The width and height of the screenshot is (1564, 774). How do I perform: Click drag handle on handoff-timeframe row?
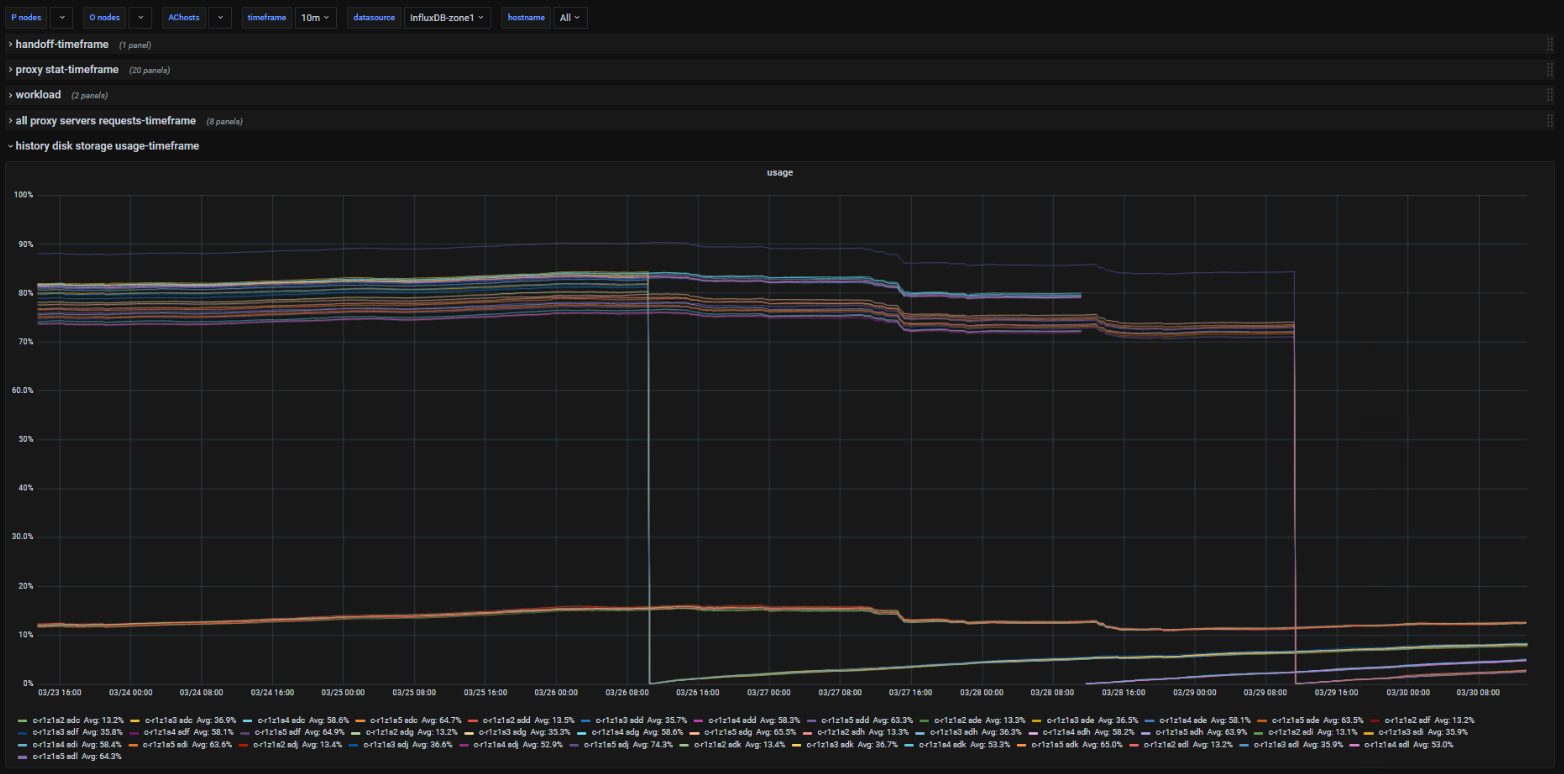pyautogui.click(x=1549, y=45)
